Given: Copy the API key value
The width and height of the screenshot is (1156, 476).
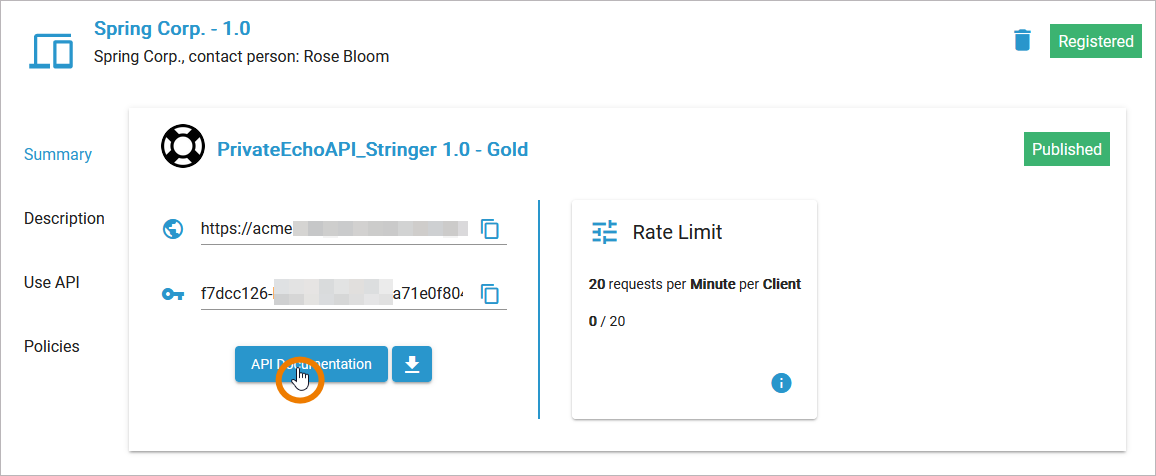Looking at the screenshot, I should coord(490,294).
